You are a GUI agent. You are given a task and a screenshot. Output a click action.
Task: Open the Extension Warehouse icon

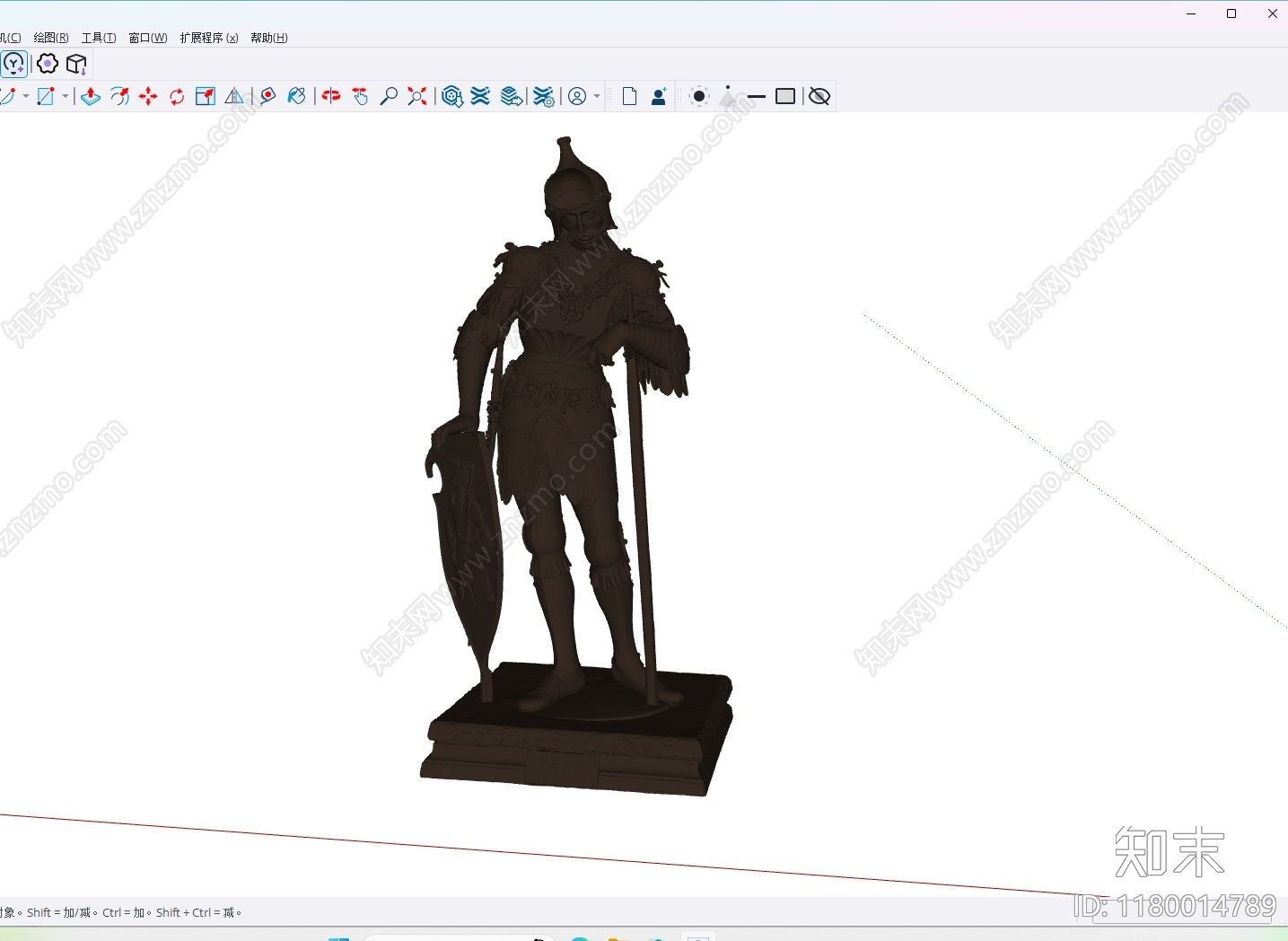click(x=481, y=96)
